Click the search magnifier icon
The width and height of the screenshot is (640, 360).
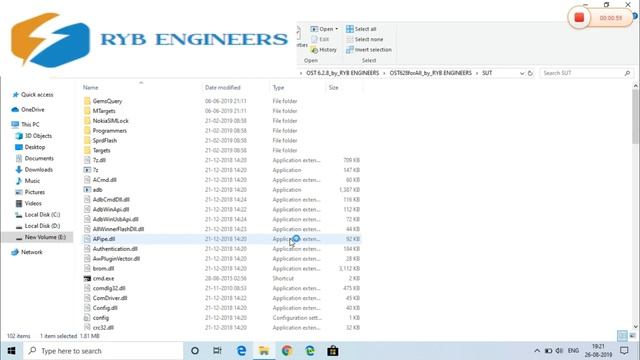coord(627,73)
